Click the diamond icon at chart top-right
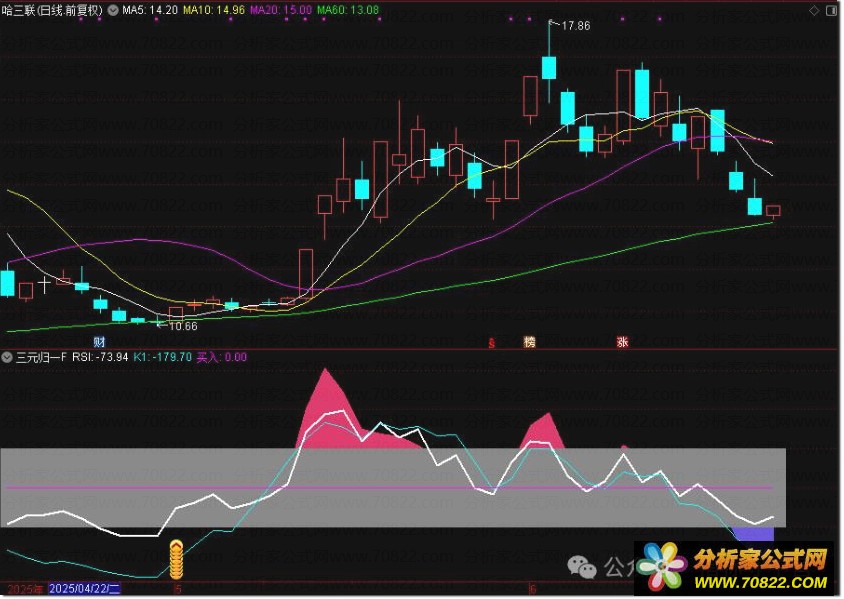The image size is (844, 599). 814,10
